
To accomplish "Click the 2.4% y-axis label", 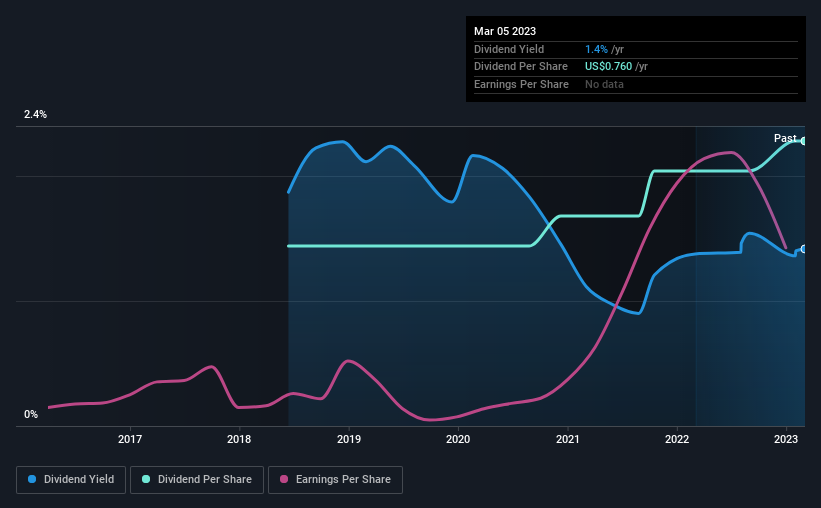I will point(35,114).
